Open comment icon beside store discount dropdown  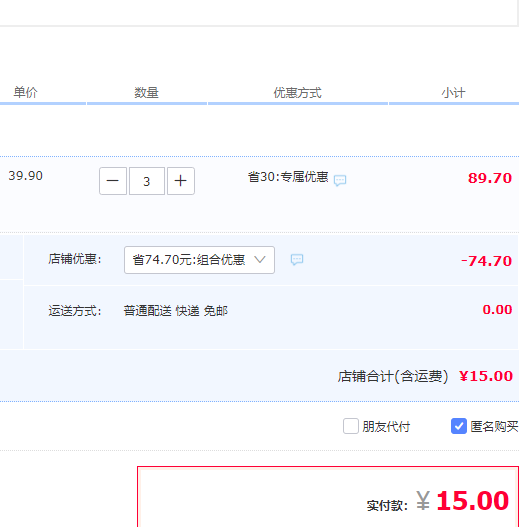297,260
